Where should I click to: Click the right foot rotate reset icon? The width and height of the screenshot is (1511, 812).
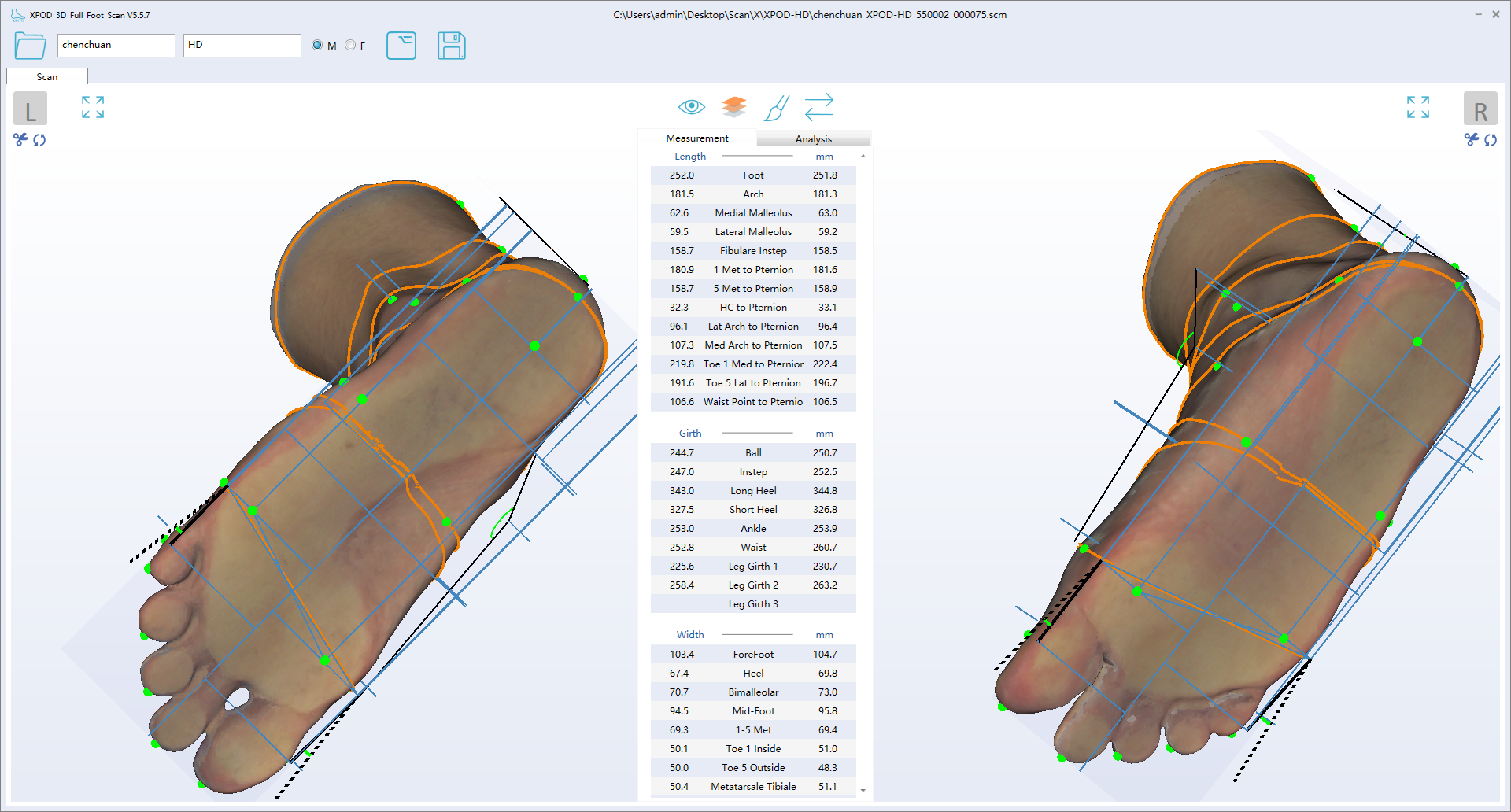tap(1491, 139)
